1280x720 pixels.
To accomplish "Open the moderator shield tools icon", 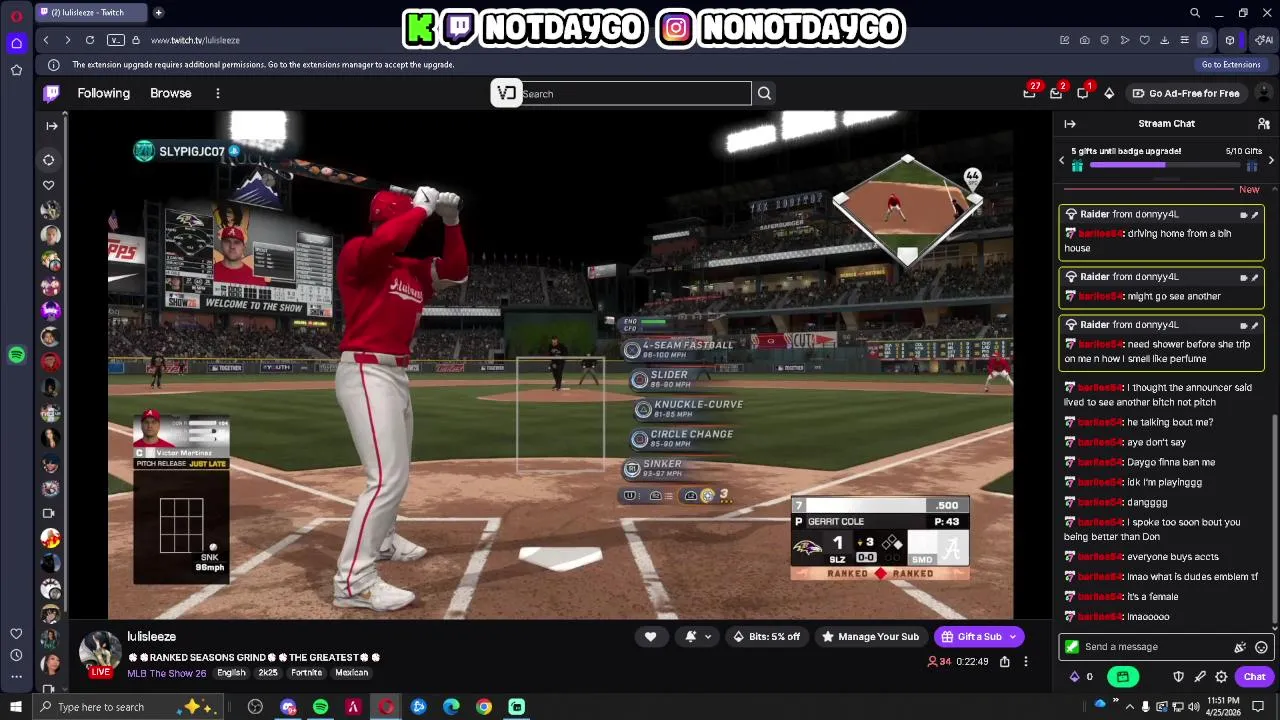I will click(1178, 677).
